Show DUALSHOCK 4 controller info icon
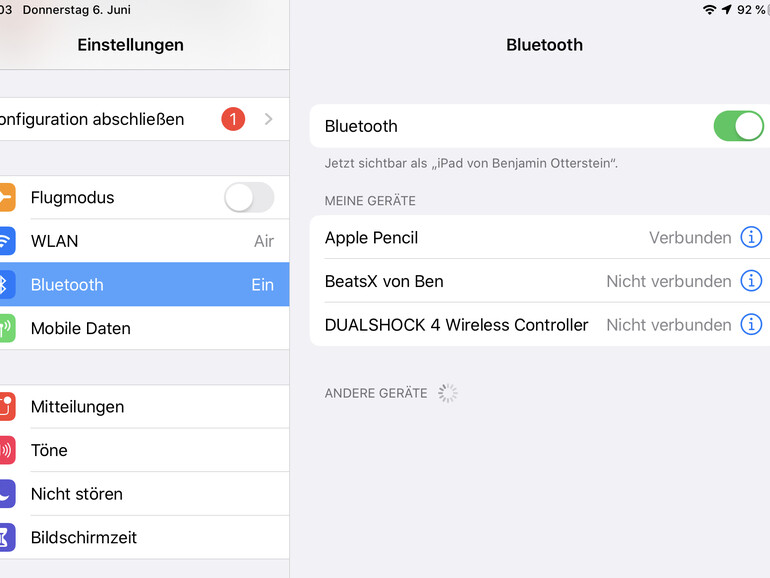 click(751, 324)
